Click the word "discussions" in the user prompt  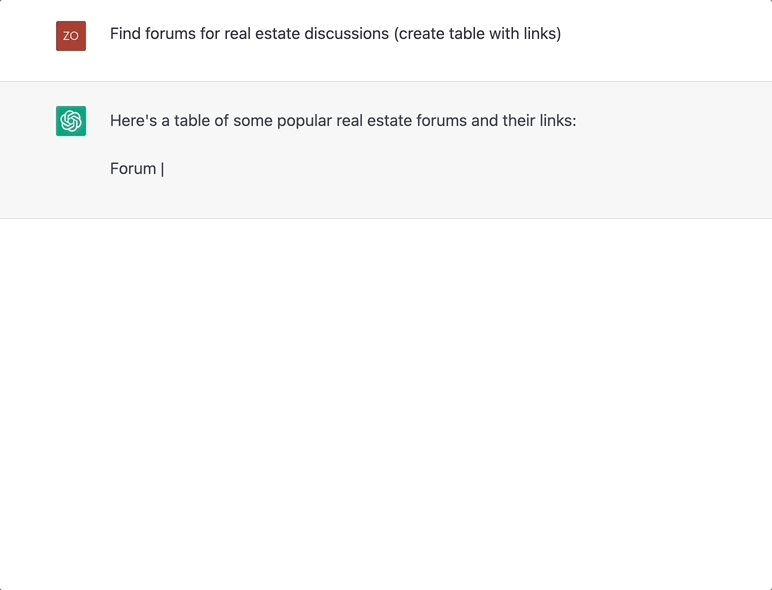point(345,34)
